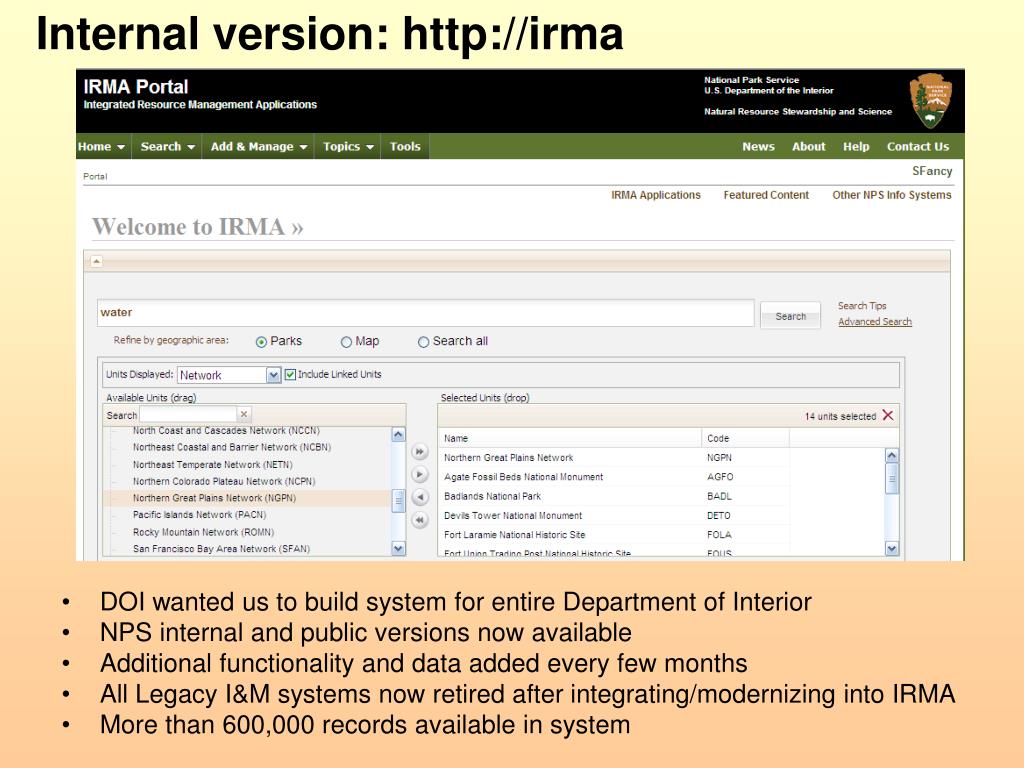Sort selected units by Code column
Viewport: 1024px width, 768px height.
746,438
